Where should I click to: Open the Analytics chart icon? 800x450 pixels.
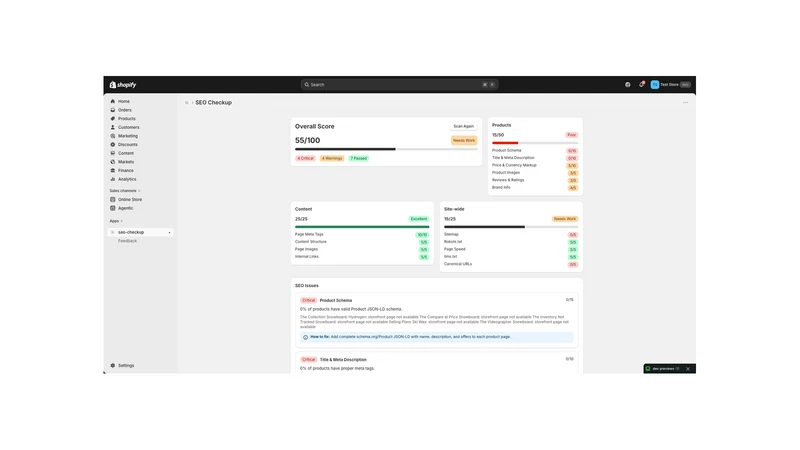[x=113, y=179]
